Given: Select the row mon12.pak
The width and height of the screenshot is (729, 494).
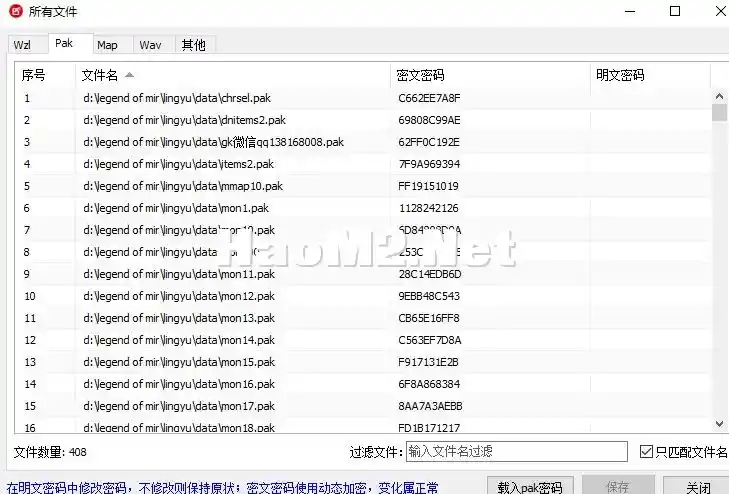Looking at the screenshot, I should [x=363, y=296].
